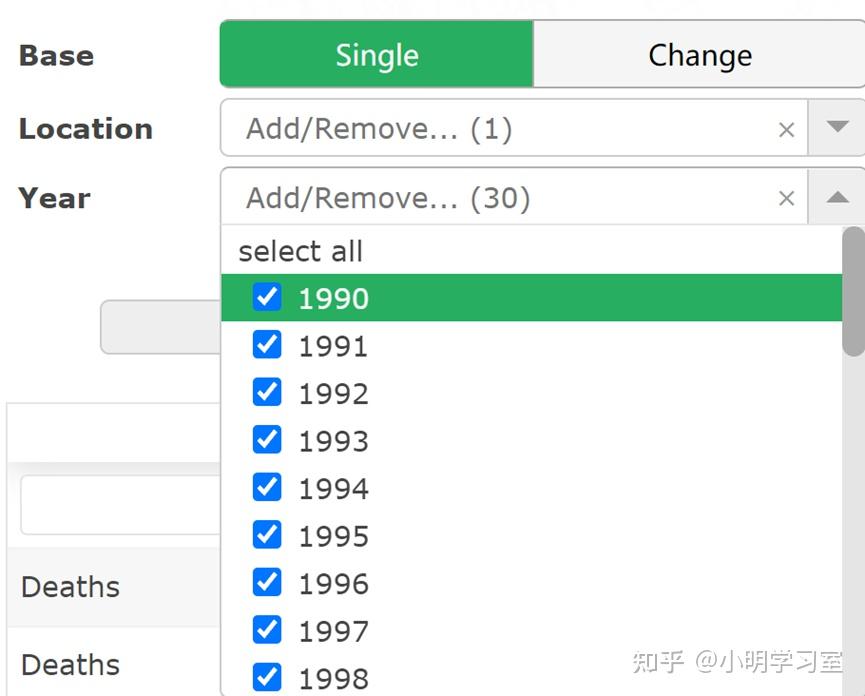Toggle the 1995 year checkbox

267,535
